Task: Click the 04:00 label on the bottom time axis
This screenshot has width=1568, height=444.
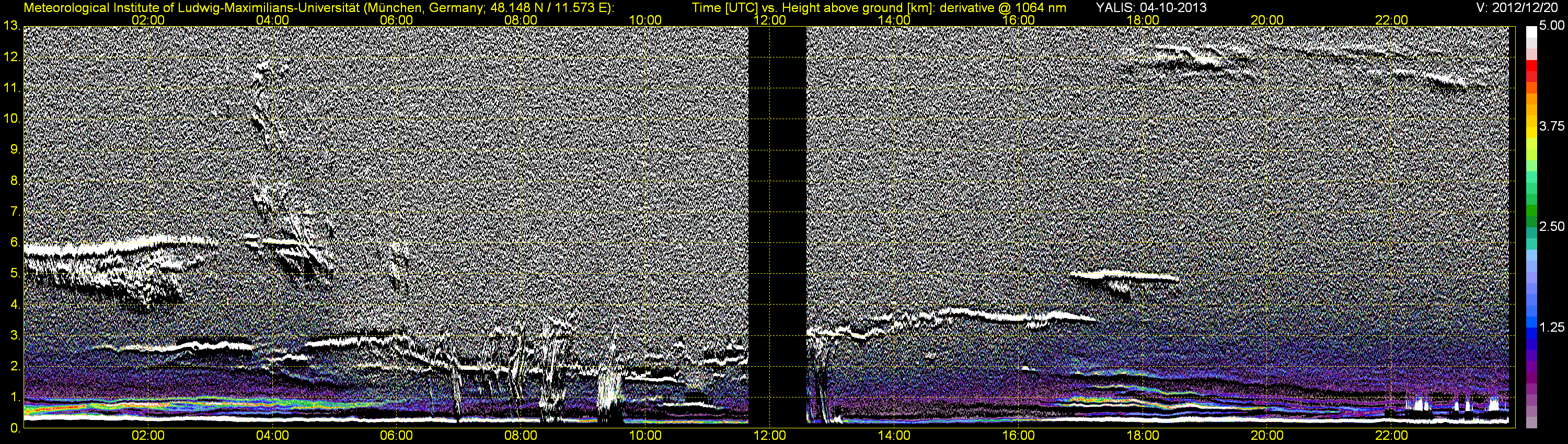Action: (x=272, y=436)
